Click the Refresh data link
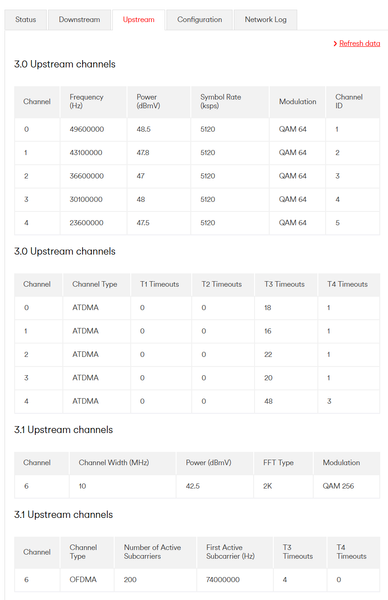388x600 pixels. click(360, 43)
